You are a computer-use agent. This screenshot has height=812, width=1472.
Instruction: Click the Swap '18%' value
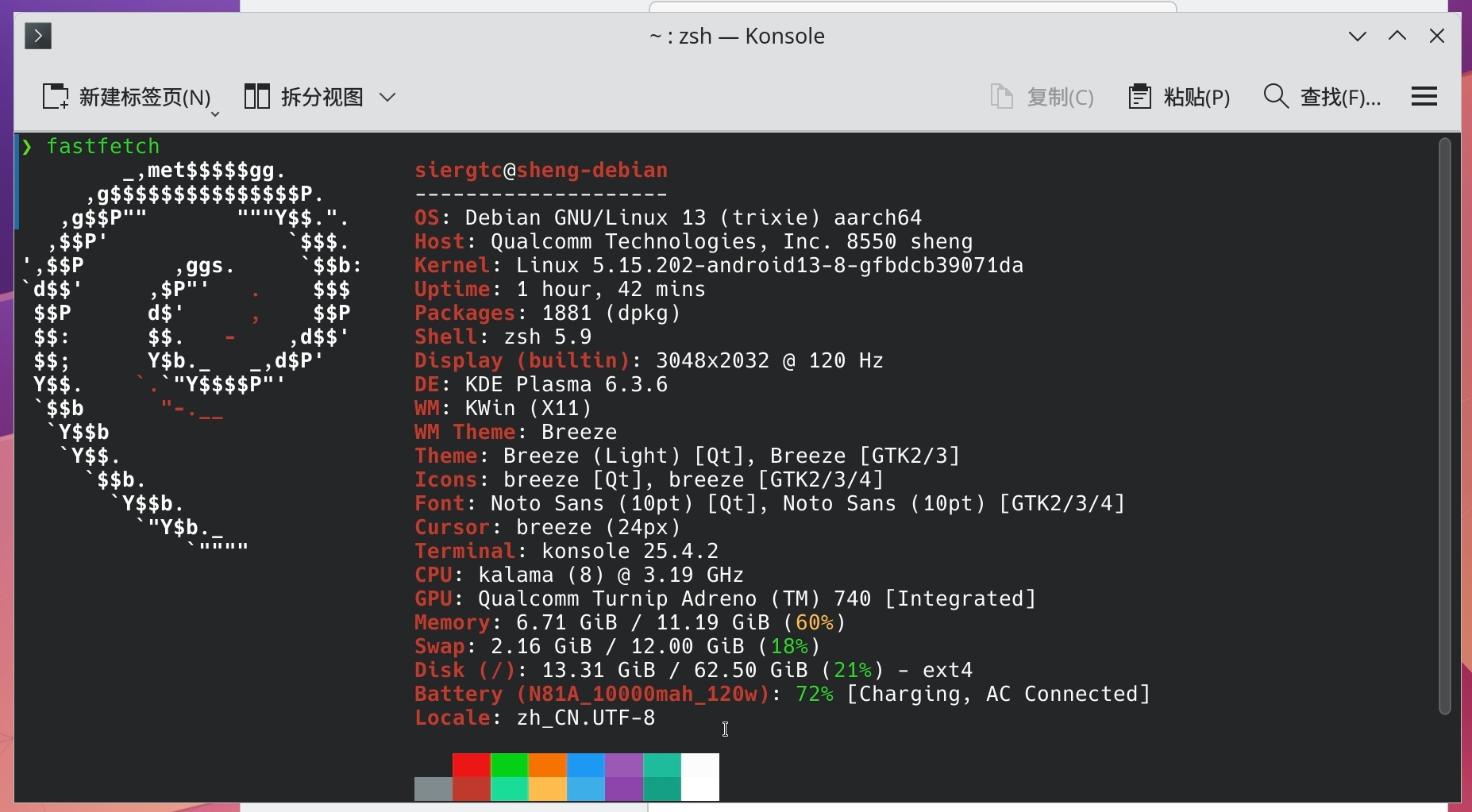tap(789, 646)
